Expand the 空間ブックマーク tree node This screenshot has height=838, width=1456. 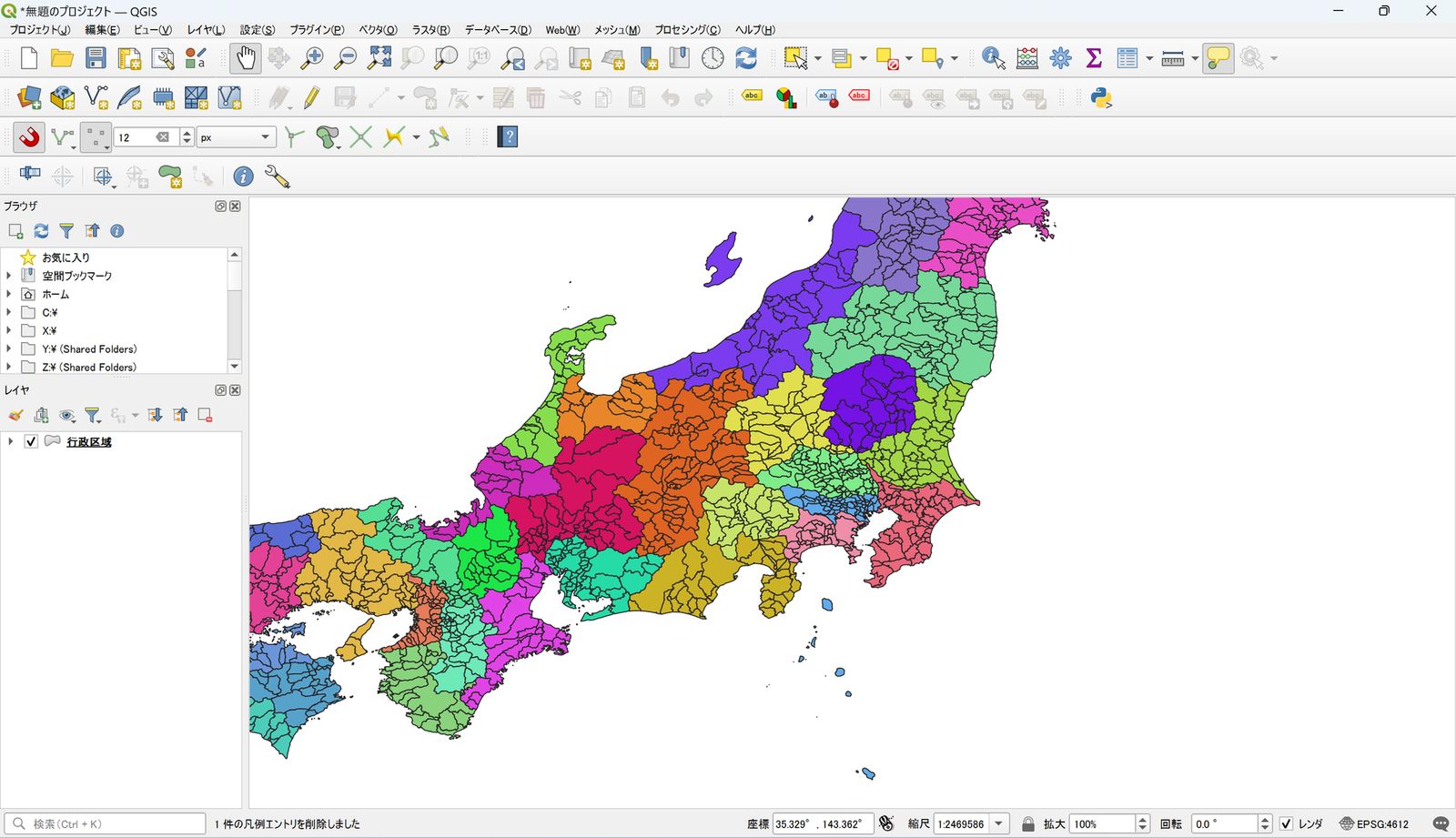(x=9, y=276)
